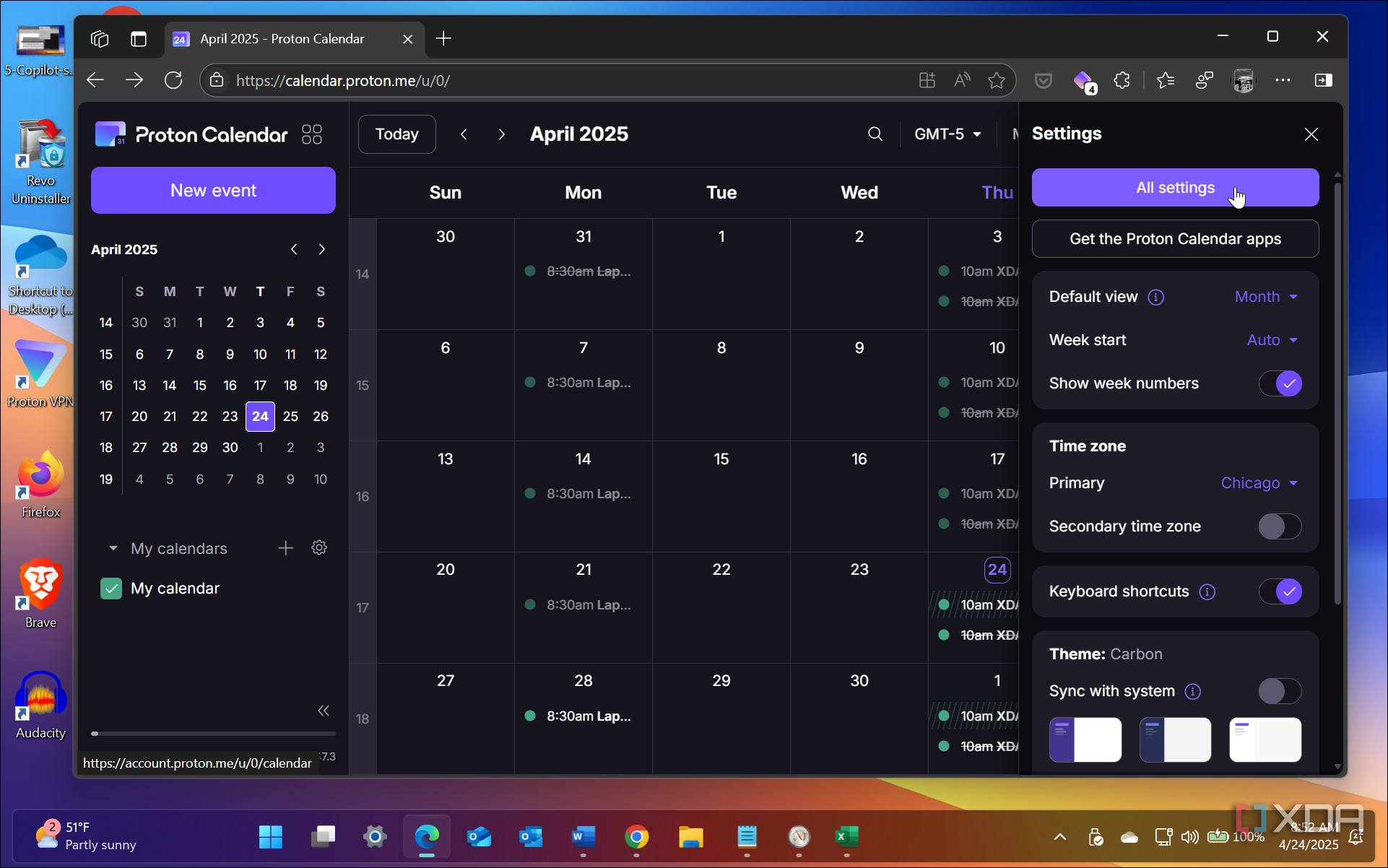Open Edge settings and more menu
Screen dimensions: 1388x868
(1283, 80)
